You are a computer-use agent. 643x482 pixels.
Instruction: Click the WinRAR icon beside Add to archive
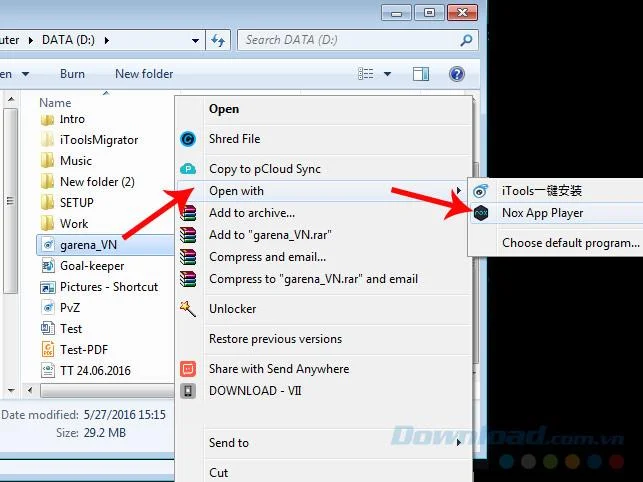(188, 213)
